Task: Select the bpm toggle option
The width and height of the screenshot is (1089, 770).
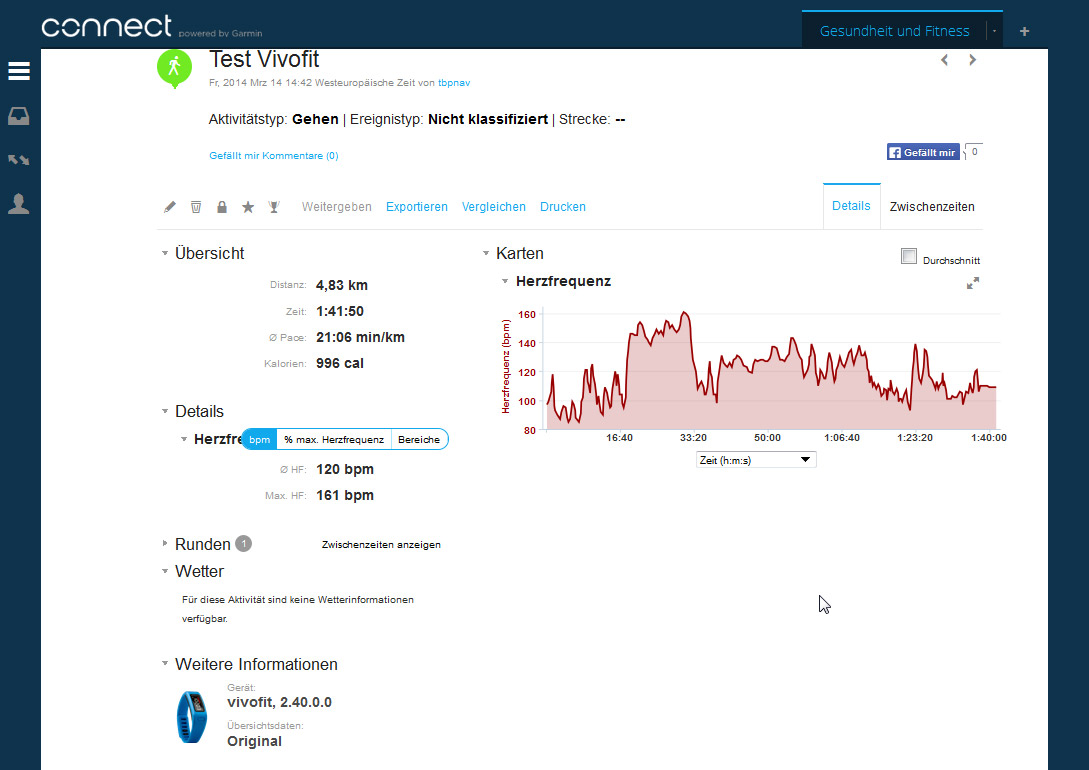Action: (259, 440)
